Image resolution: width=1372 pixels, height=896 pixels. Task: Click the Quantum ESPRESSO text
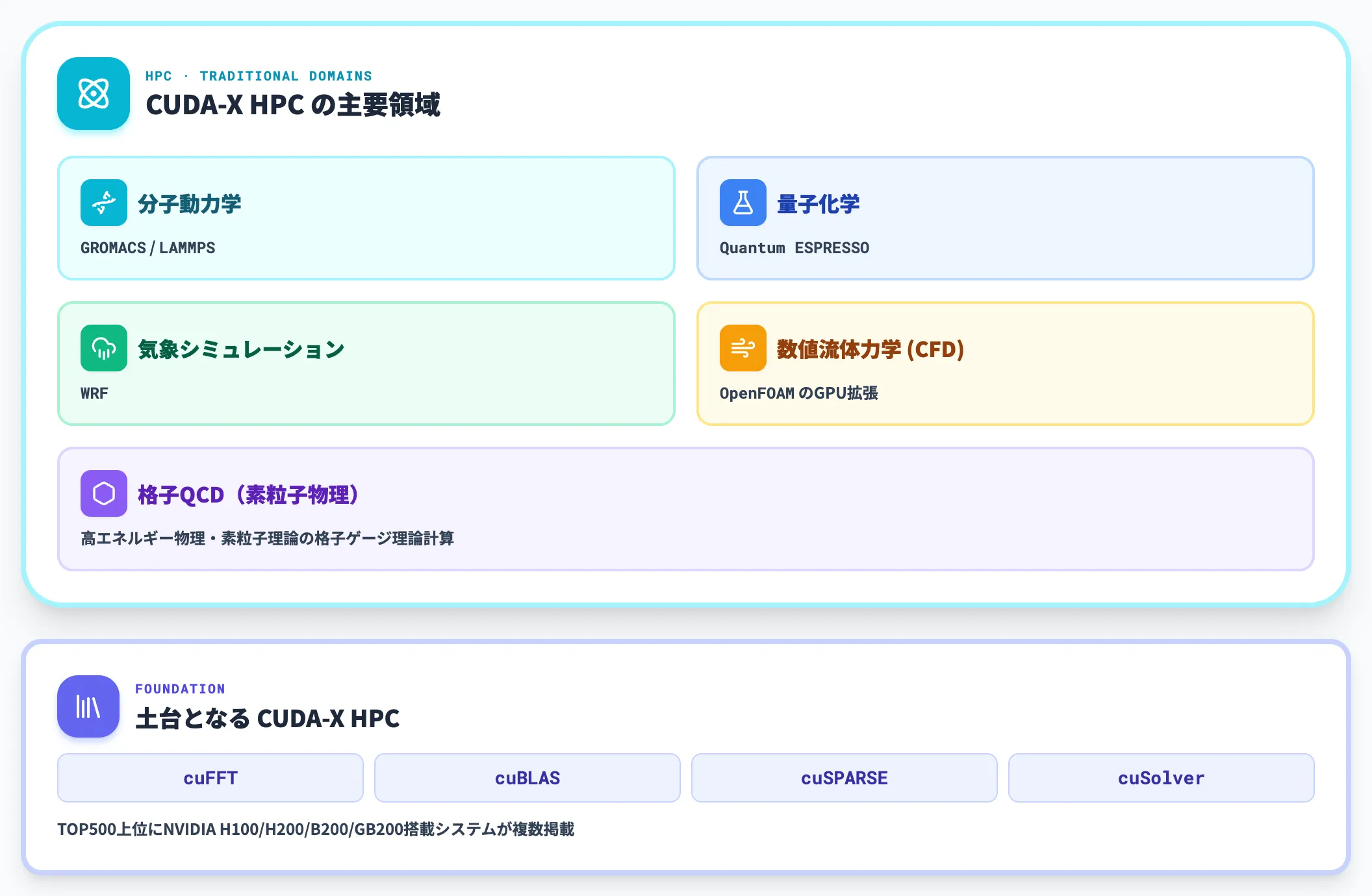[x=794, y=248]
